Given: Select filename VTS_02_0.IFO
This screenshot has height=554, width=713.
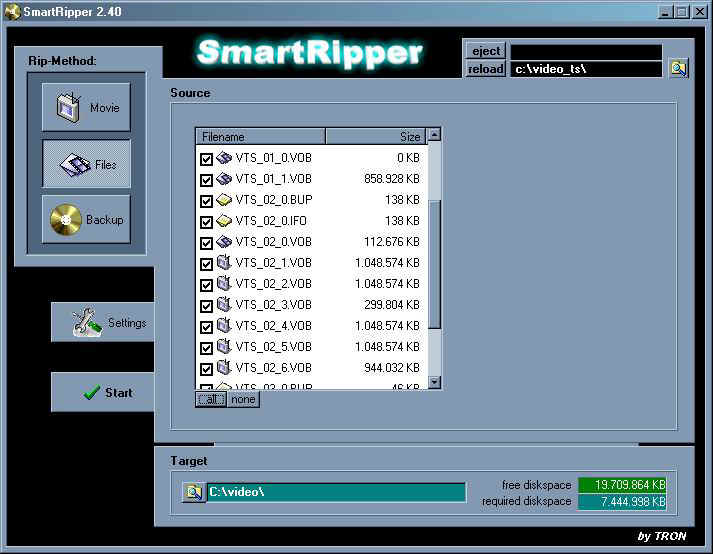Looking at the screenshot, I should tap(271, 221).
